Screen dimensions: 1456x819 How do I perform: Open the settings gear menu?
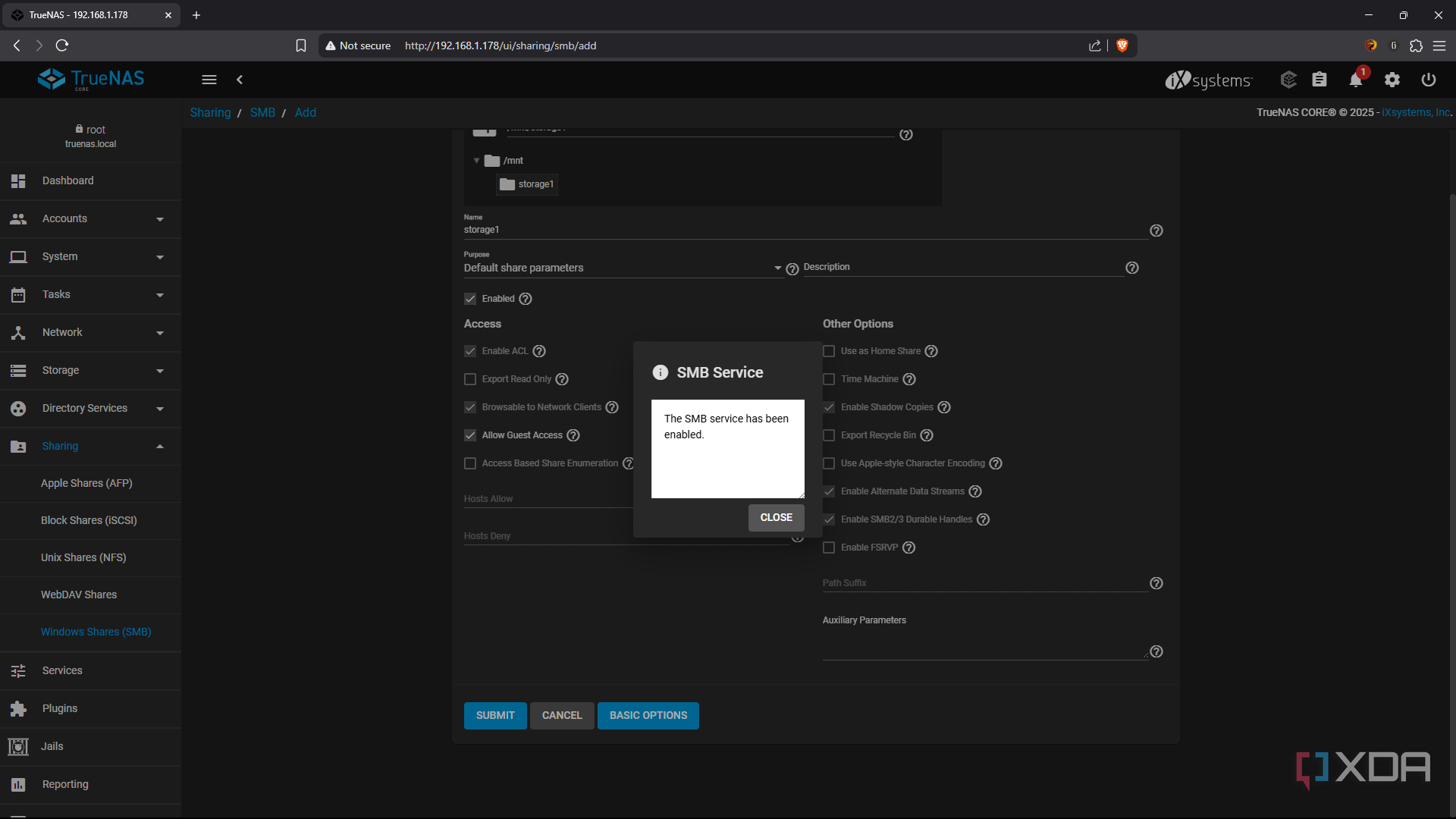[x=1392, y=80]
